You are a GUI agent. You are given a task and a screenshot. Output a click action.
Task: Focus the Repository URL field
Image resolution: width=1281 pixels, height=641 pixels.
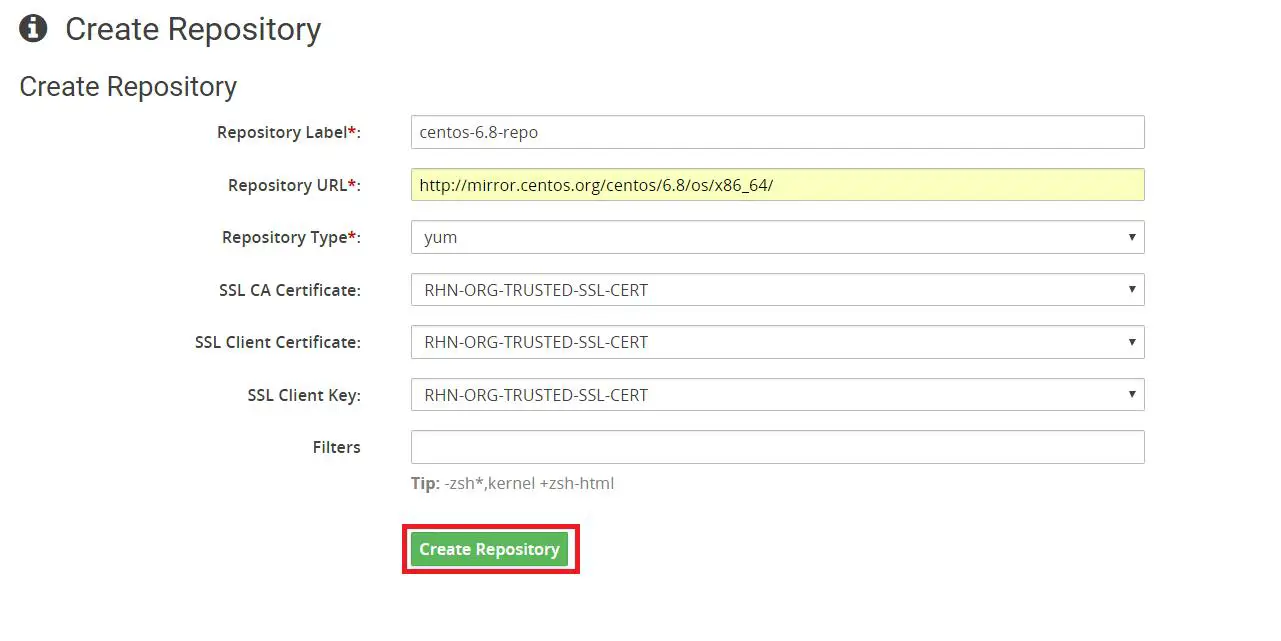(777, 185)
